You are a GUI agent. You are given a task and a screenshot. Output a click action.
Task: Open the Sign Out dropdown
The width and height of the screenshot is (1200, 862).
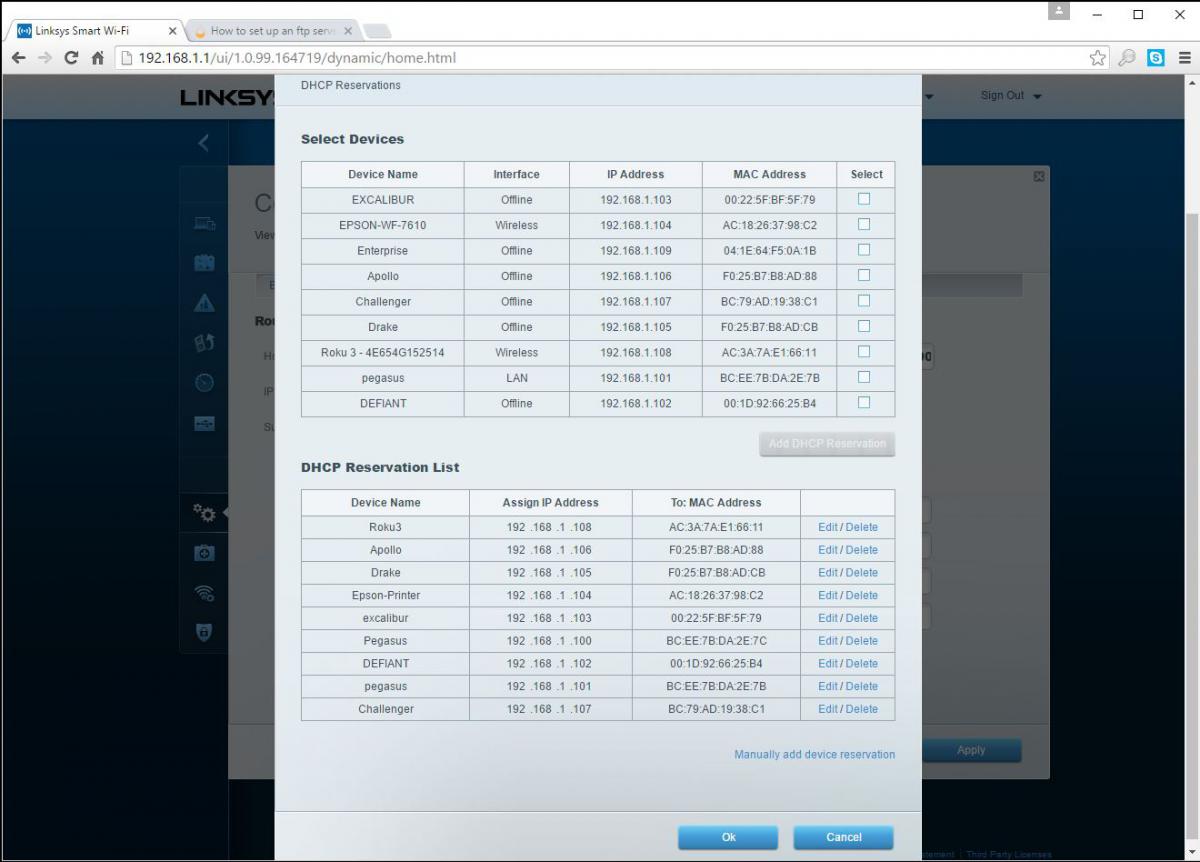[1010, 95]
